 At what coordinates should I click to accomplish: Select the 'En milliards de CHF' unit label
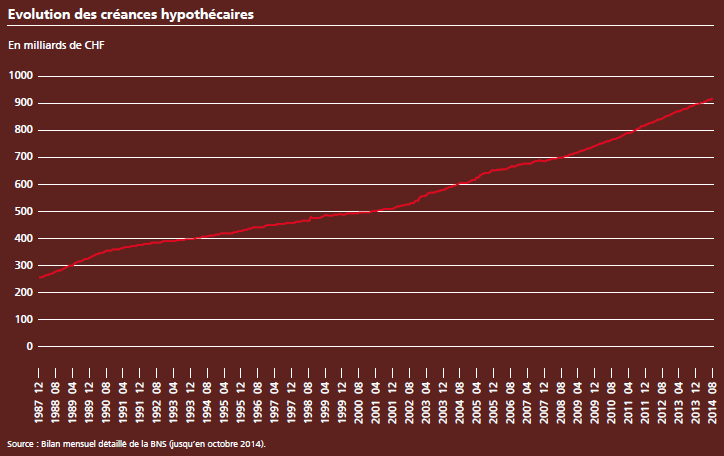(x=57, y=46)
